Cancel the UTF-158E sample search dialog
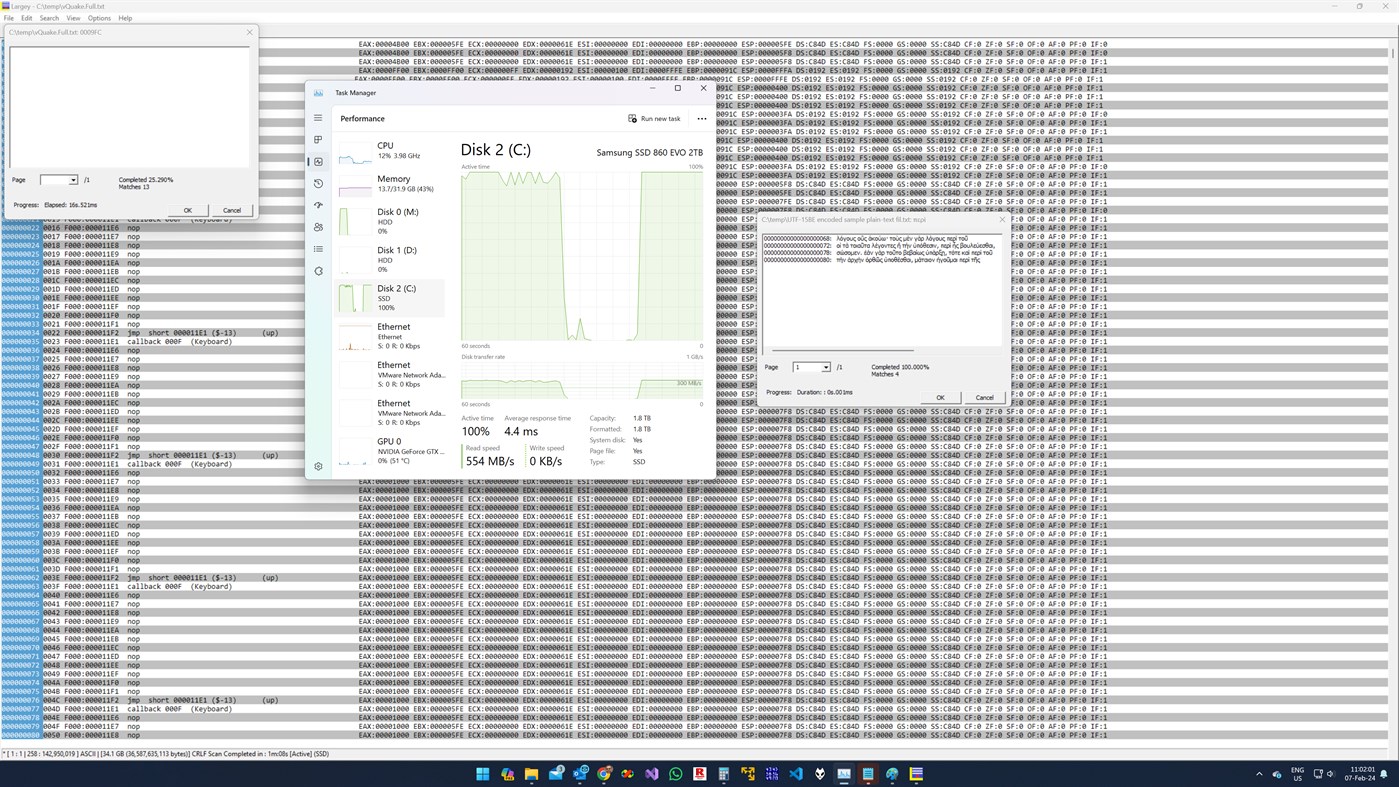The image size is (1399, 787). click(985, 397)
